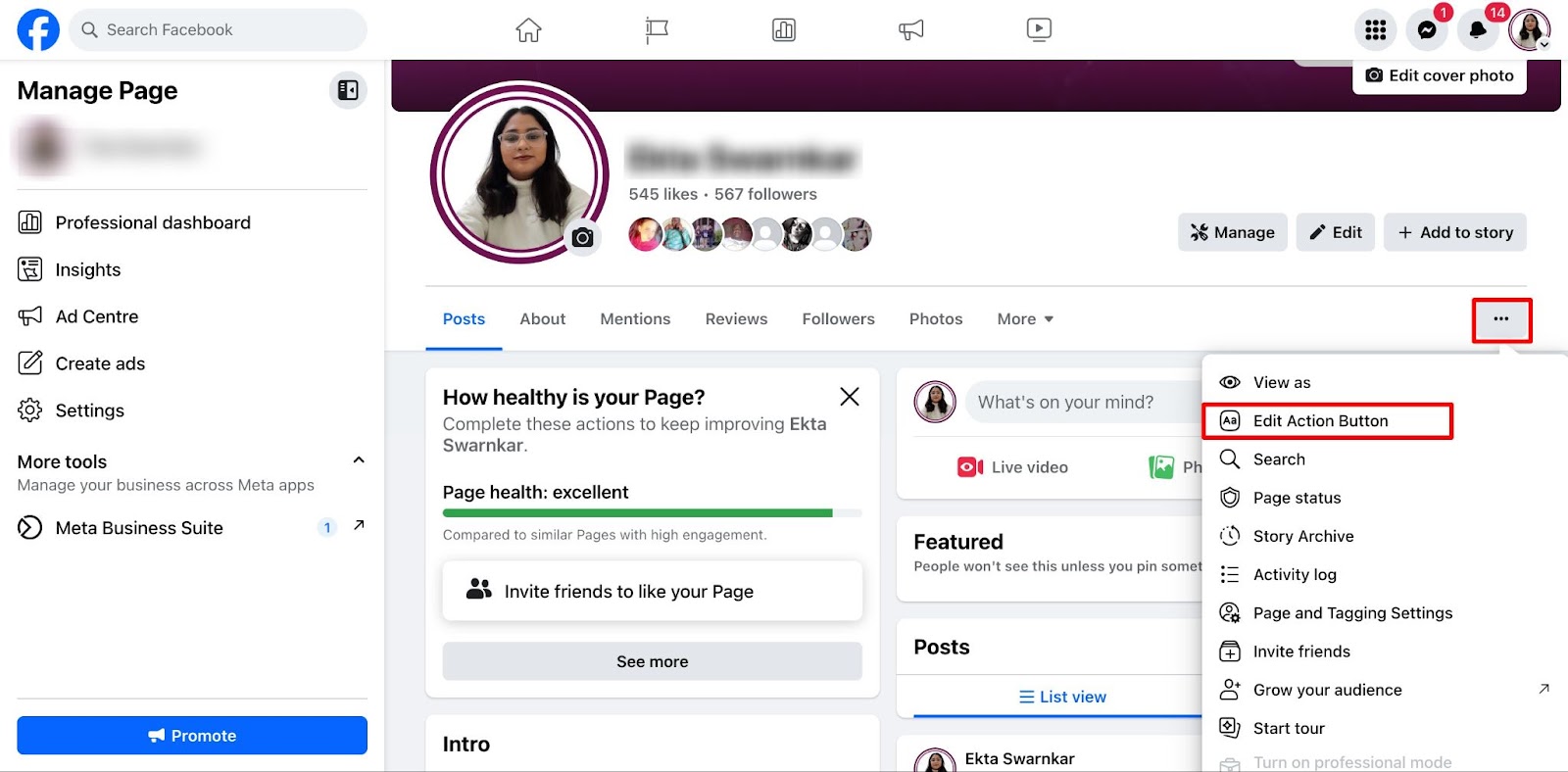This screenshot has width=1568, height=772.
Task: Collapse the Manage Page sidebar panel icon
Action: pos(348,90)
